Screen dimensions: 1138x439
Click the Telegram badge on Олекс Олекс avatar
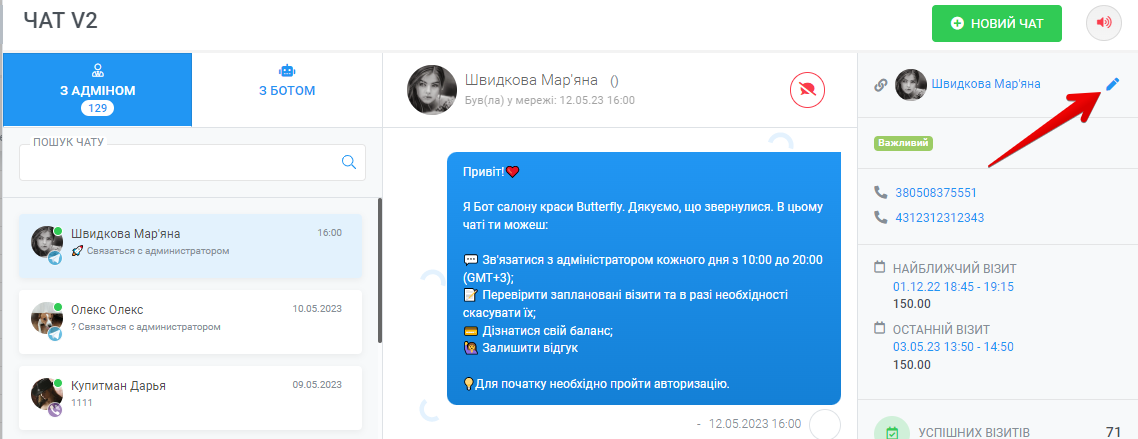pyautogui.click(x=55, y=334)
